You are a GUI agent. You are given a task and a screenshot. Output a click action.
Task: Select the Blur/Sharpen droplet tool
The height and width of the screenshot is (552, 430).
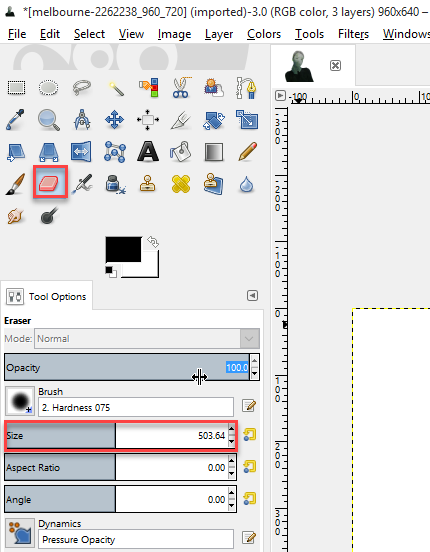[247, 184]
